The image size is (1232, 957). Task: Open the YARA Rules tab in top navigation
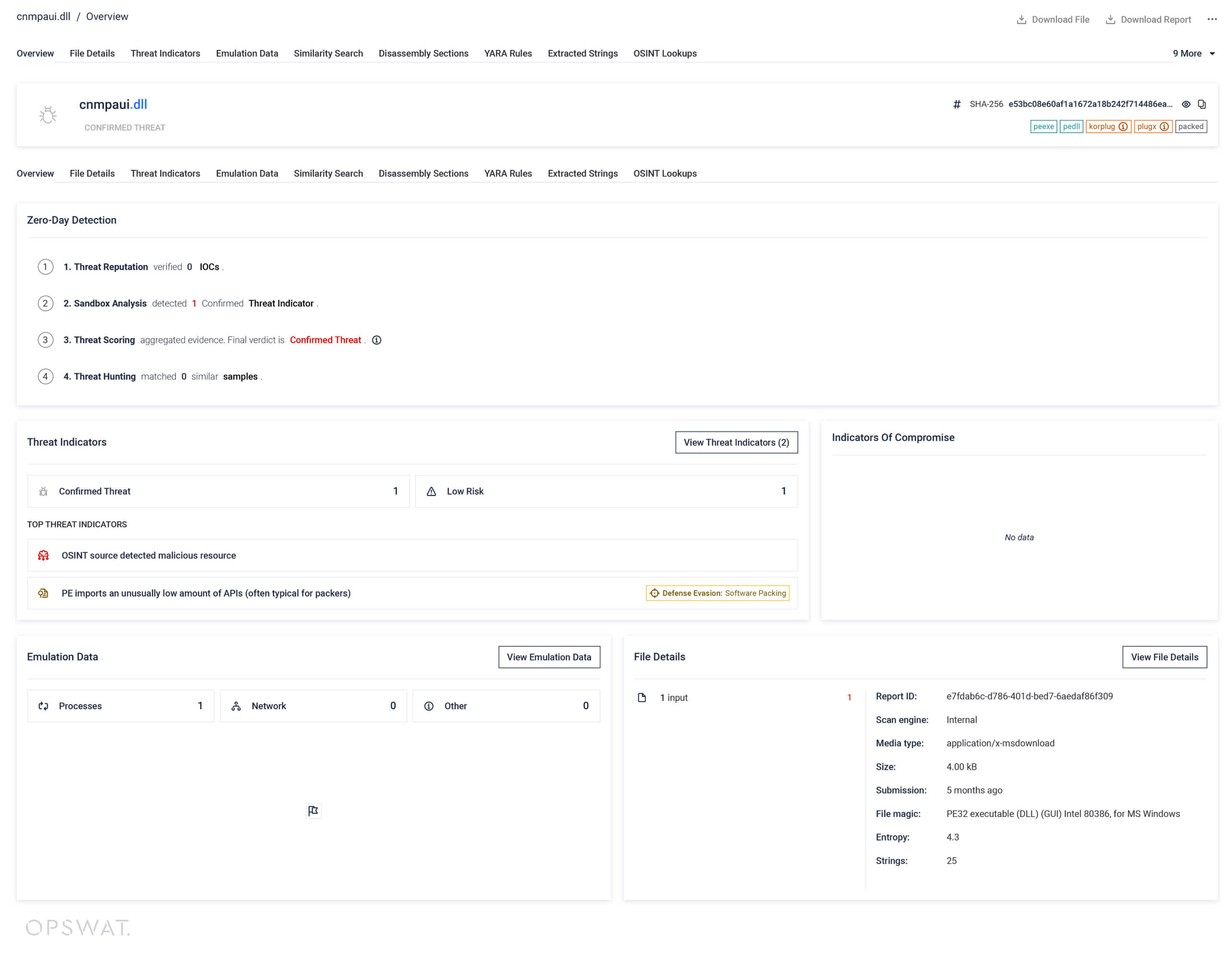point(508,54)
